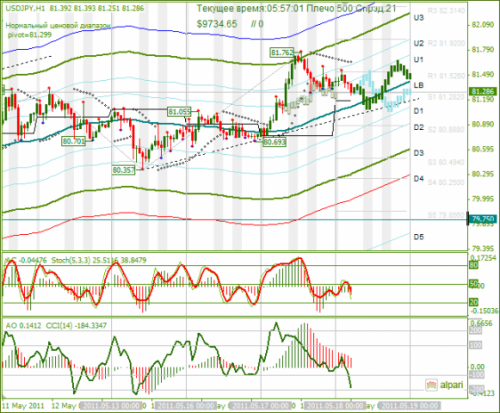
Task: Click the D2 band label
Action: point(419,127)
